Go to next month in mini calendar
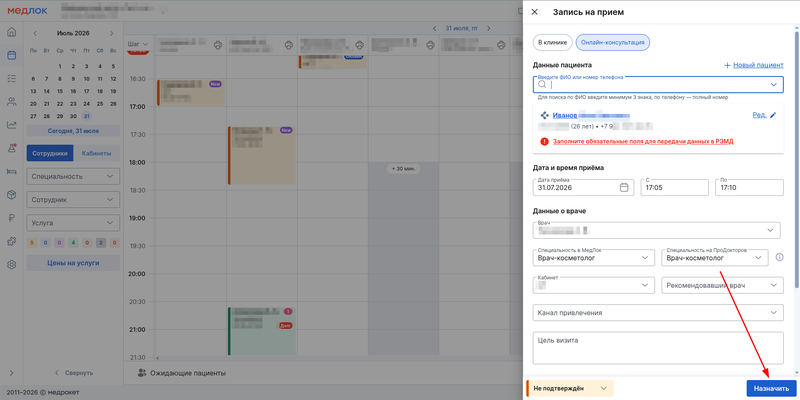Screen dimensions: 800x400 (111, 33)
